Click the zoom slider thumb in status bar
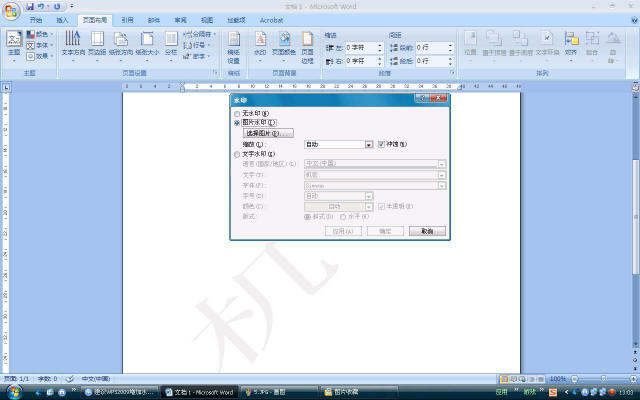Image resolution: width=640 pixels, height=400 pixels. [x=603, y=379]
